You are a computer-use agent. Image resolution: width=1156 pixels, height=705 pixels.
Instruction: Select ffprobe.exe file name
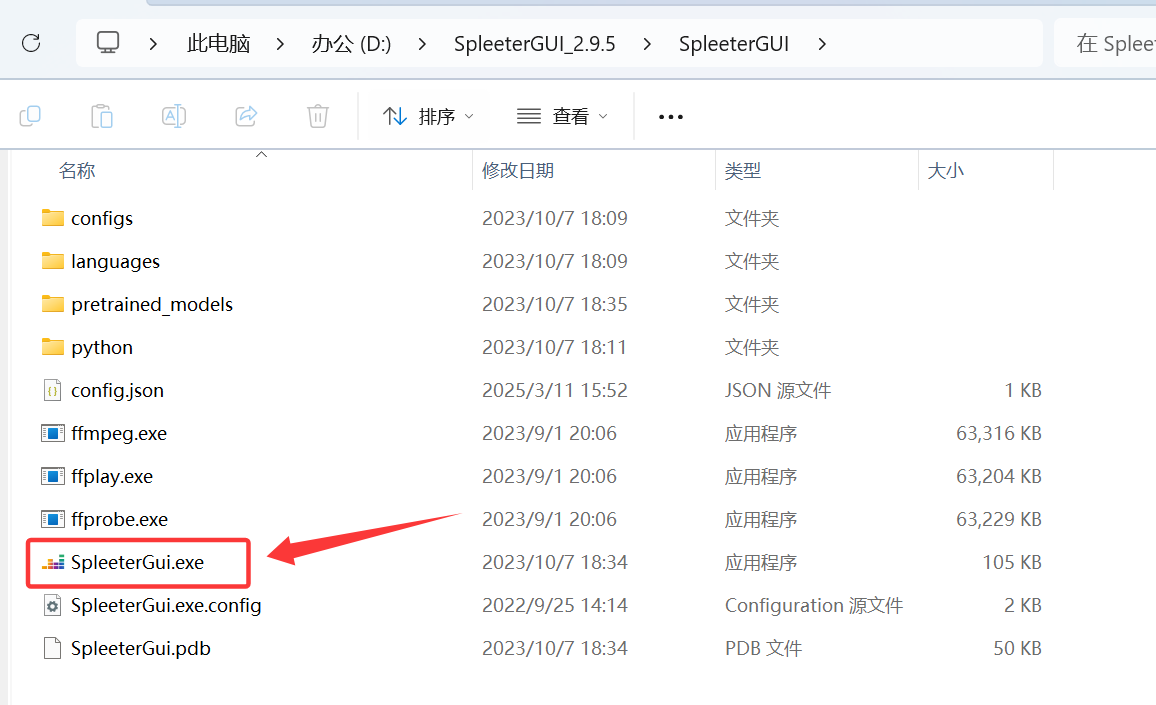coord(119,519)
